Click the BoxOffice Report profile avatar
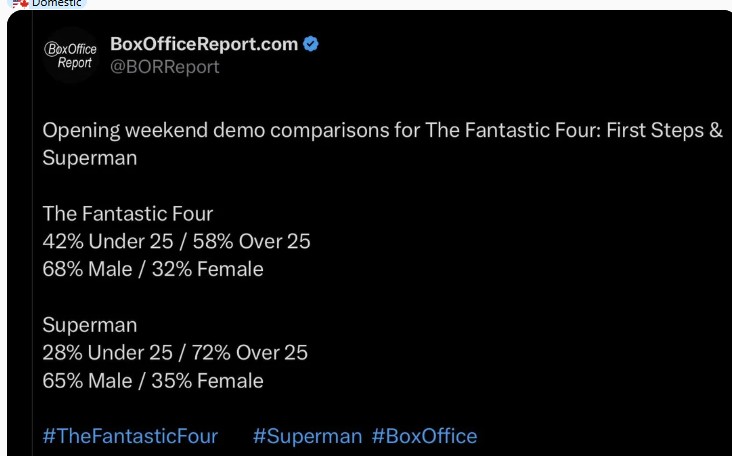The image size is (732, 456). (x=70, y=55)
